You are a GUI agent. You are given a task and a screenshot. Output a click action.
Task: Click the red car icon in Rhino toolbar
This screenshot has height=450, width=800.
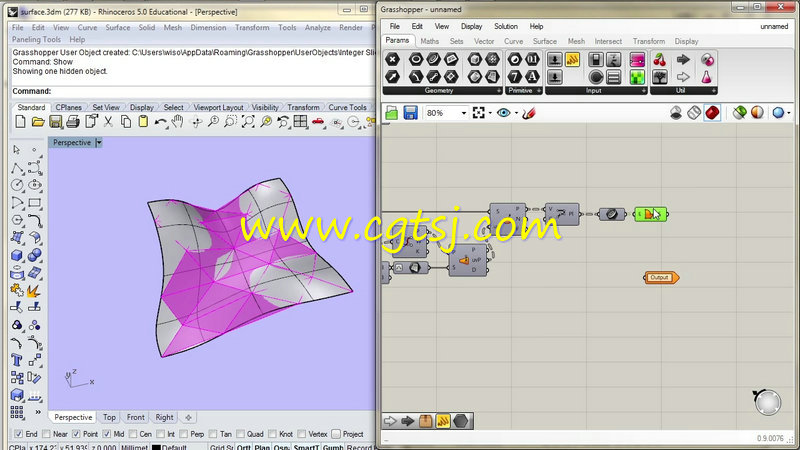tap(318, 121)
